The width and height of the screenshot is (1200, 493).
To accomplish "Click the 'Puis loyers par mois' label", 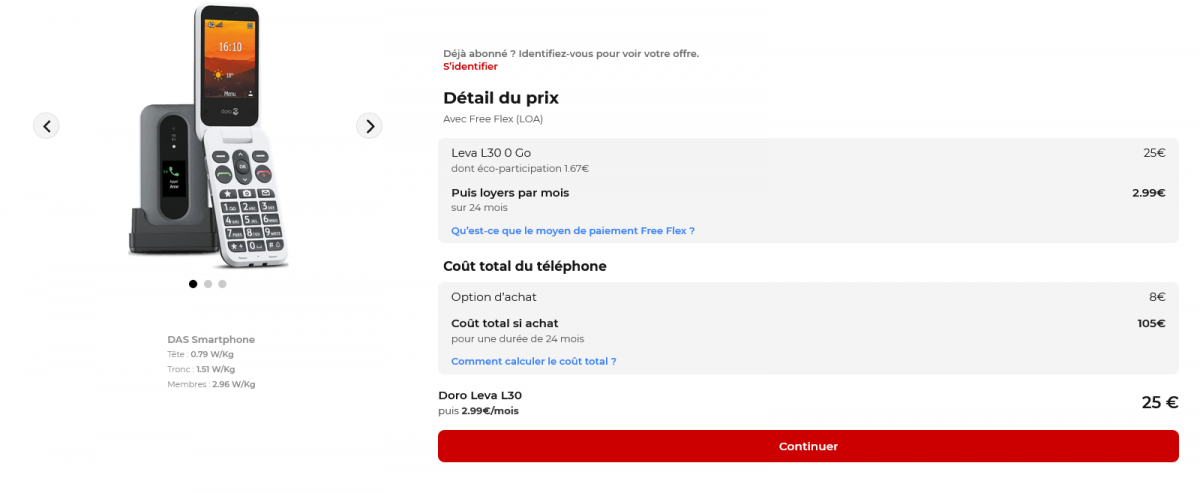I will (510, 193).
